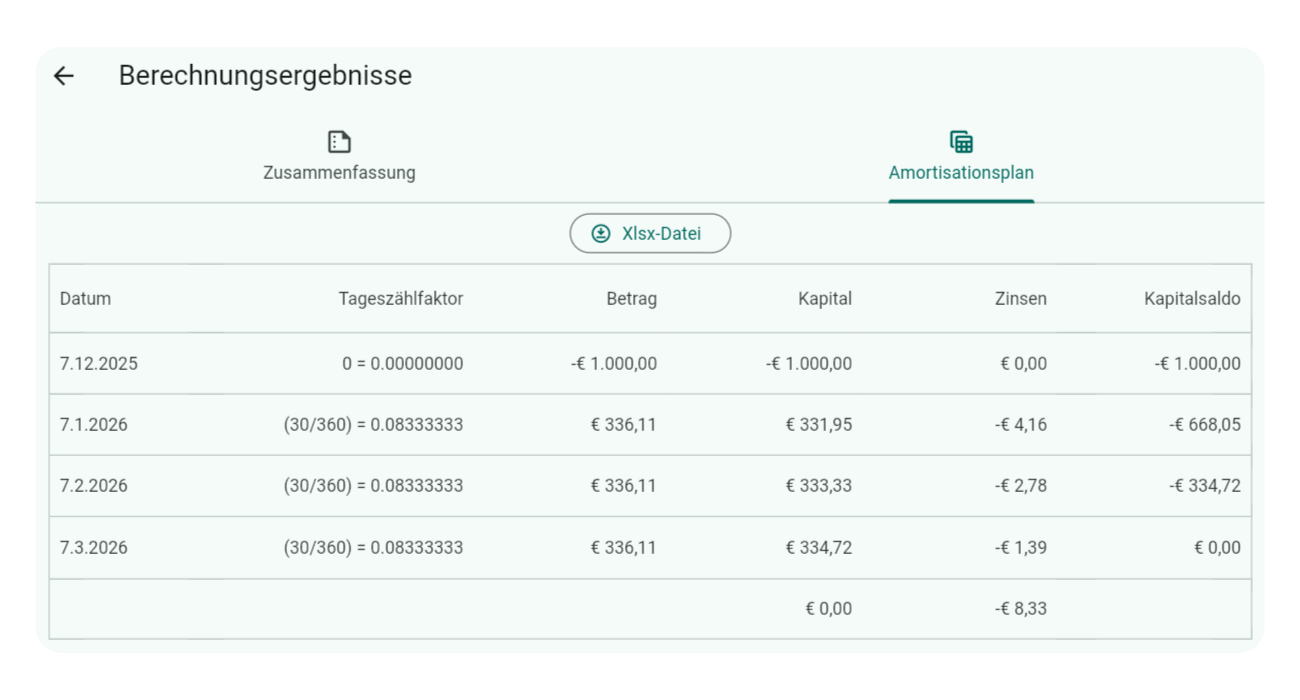Click the -€ 668,05 Kapitalsaldo value
The width and height of the screenshot is (1300, 700).
pyautogui.click(x=1204, y=425)
